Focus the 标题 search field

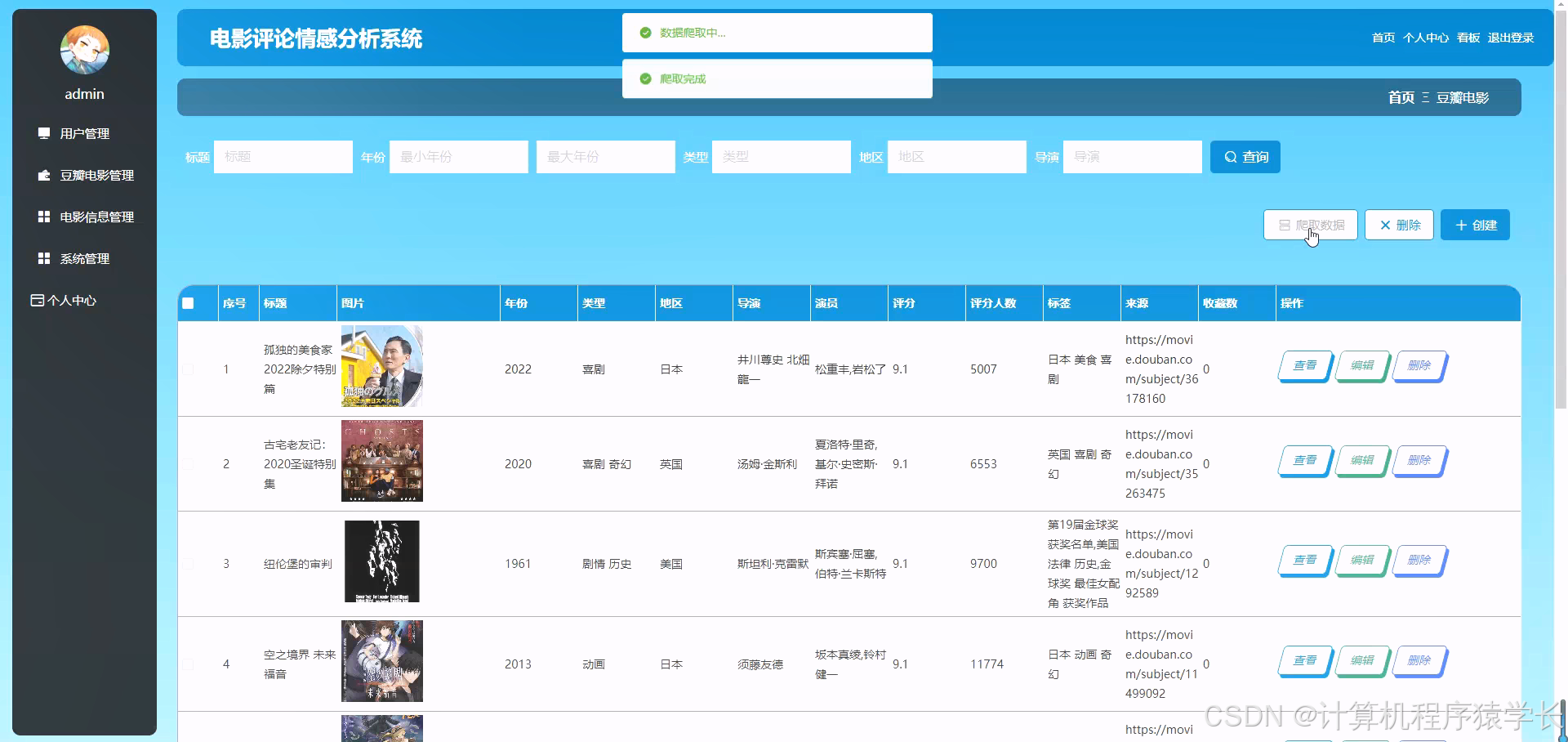(x=283, y=157)
